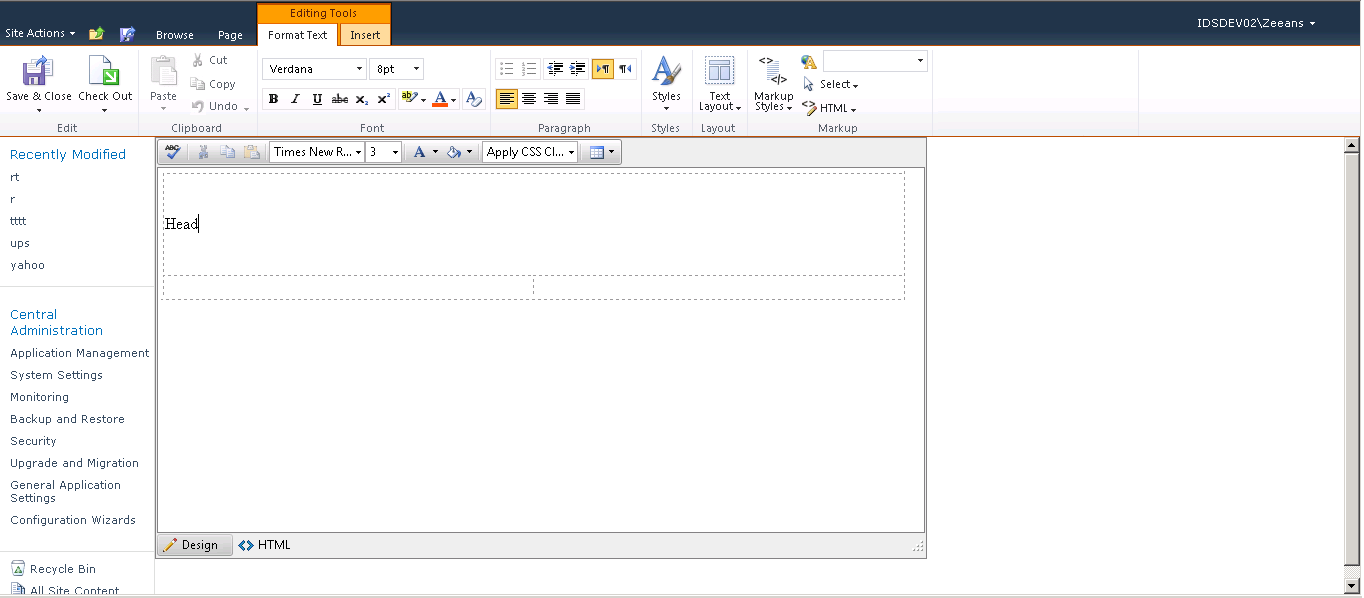Switch to the Insert tab
Viewport: 1364px width, 598px height.
[x=365, y=35]
